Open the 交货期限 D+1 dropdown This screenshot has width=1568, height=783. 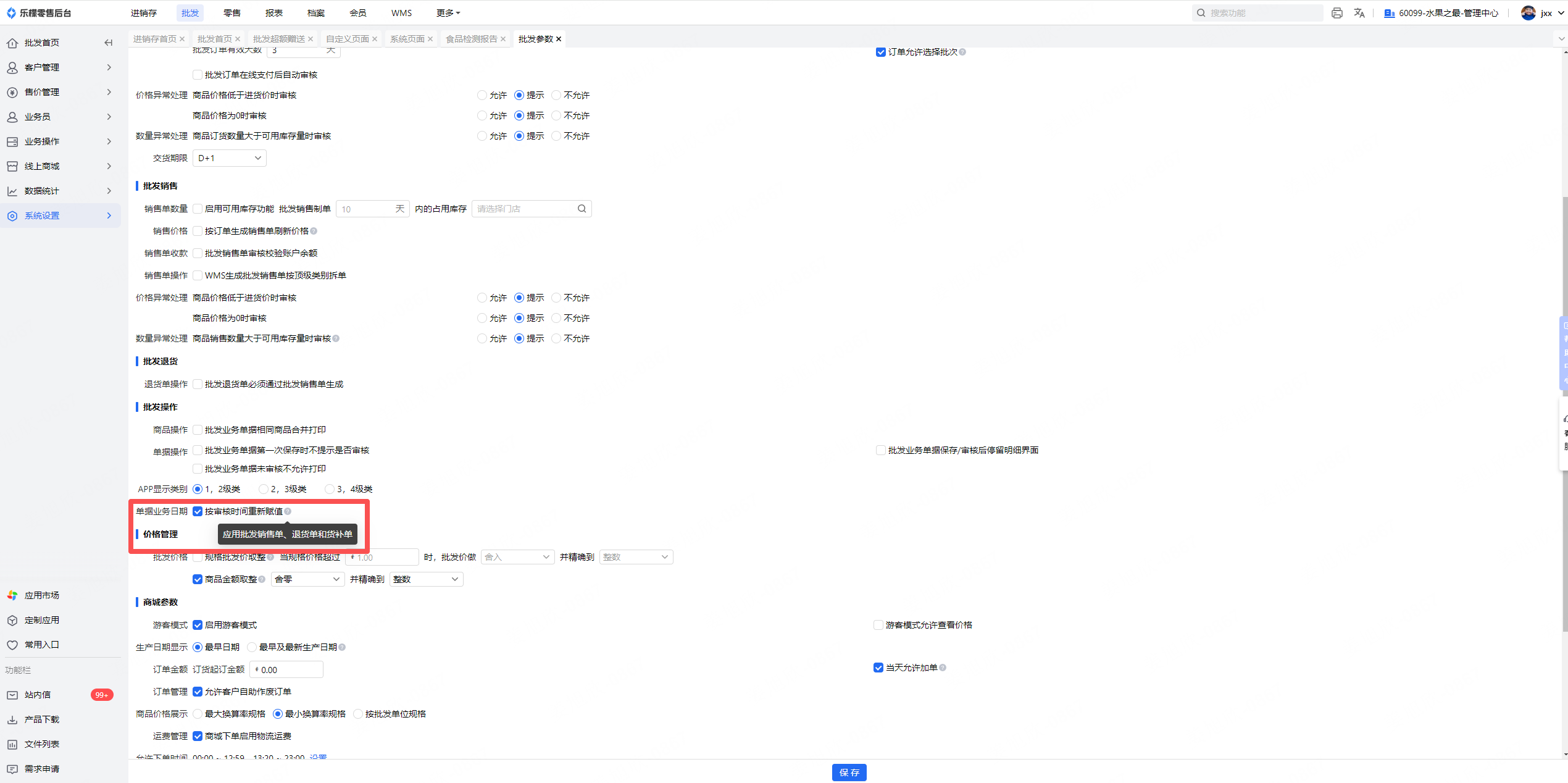tap(229, 158)
